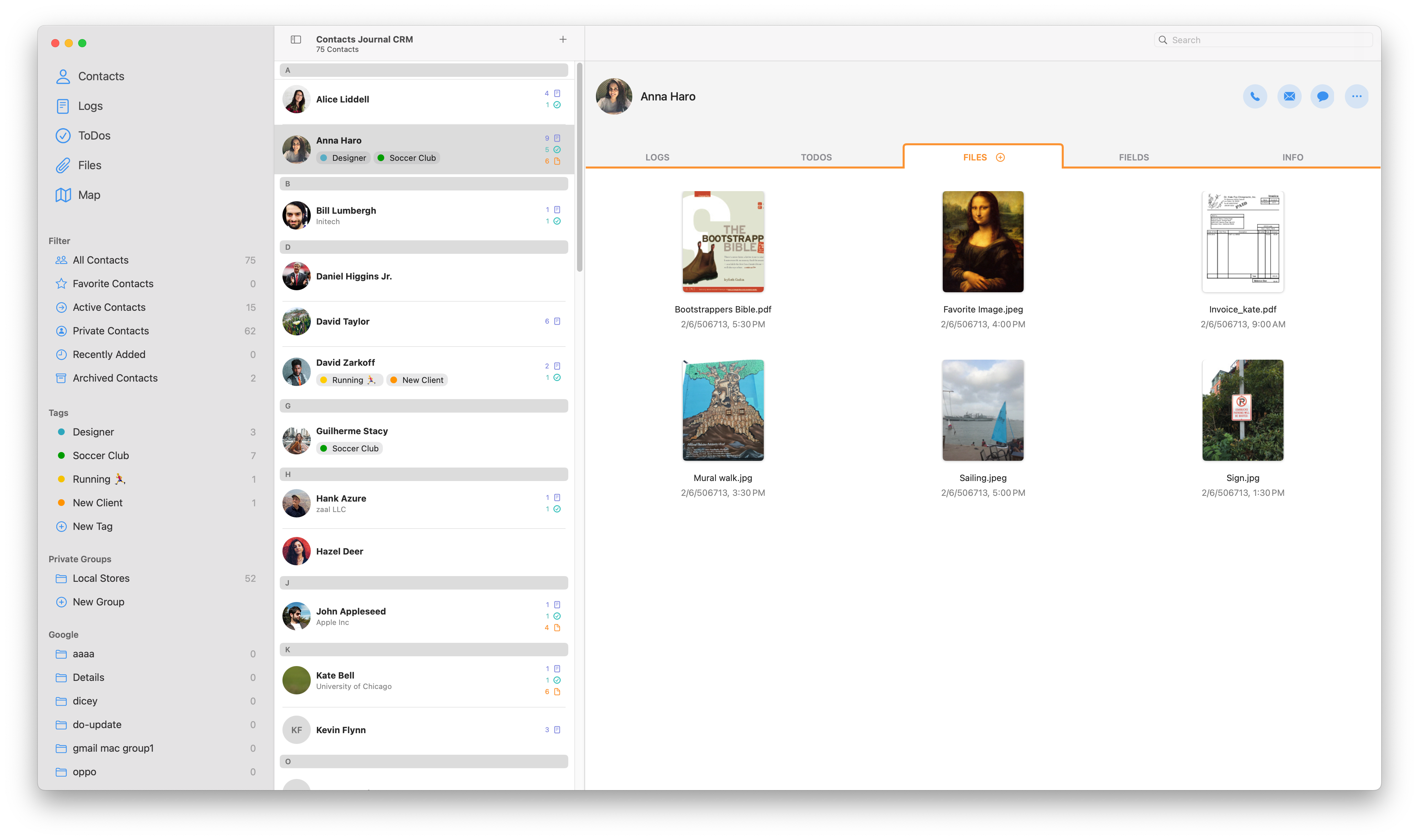This screenshot has width=1419, height=840.
Task: Open the Files sidebar section
Action: coord(79,165)
